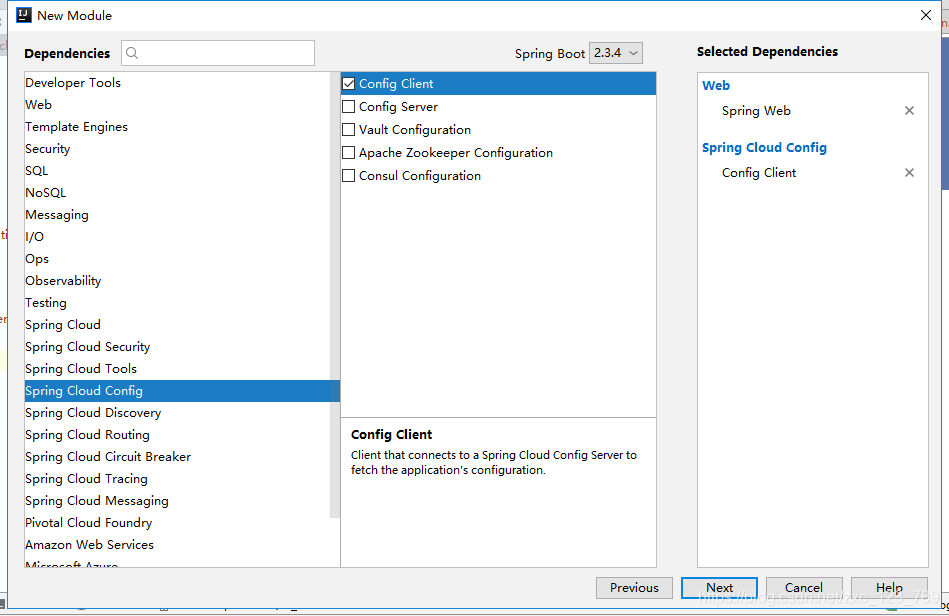Check the Config Server checkbox

349,106
